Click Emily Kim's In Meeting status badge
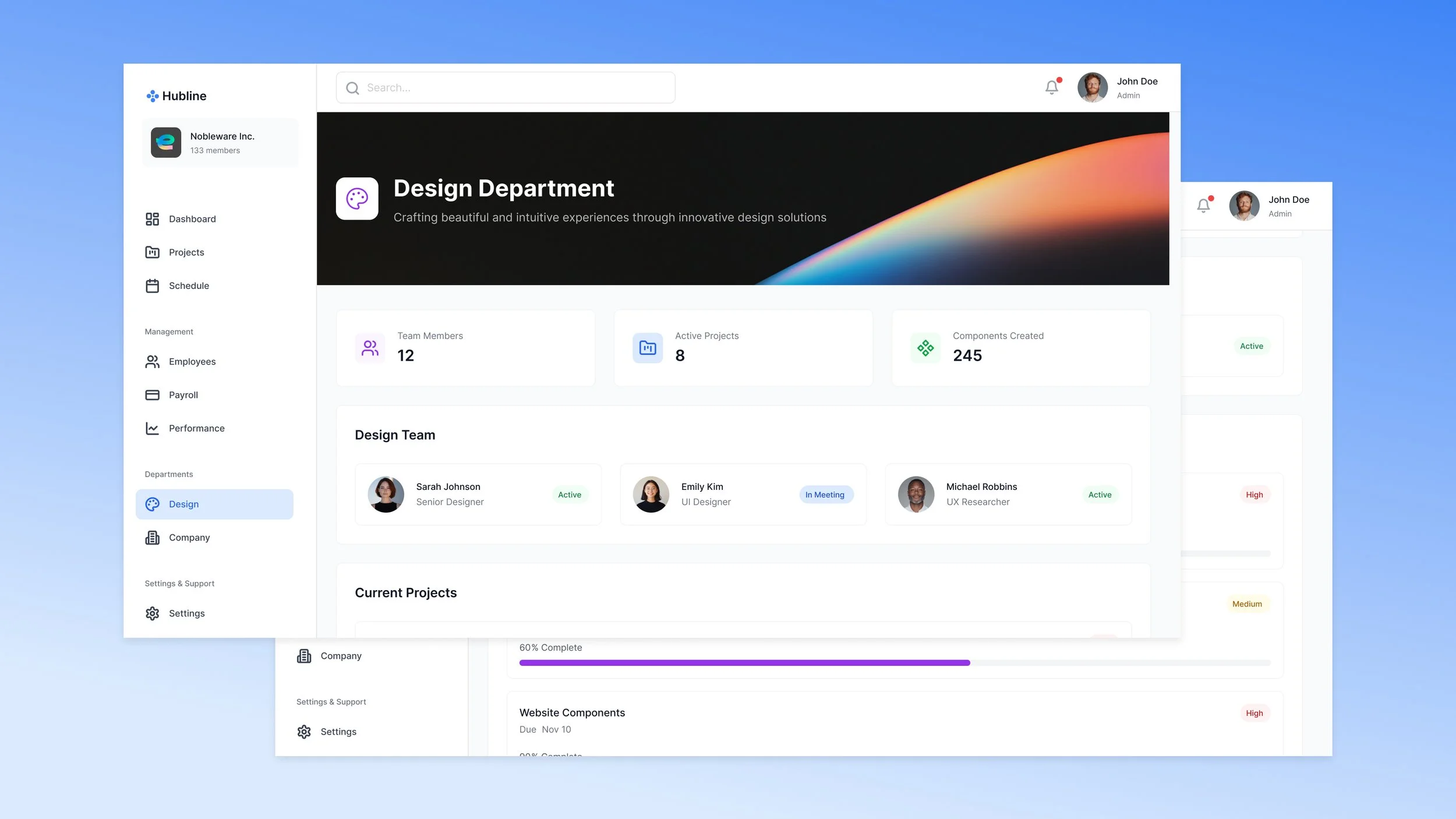The height and width of the screenshot is (819, 1456). click(x=825, y=495)
